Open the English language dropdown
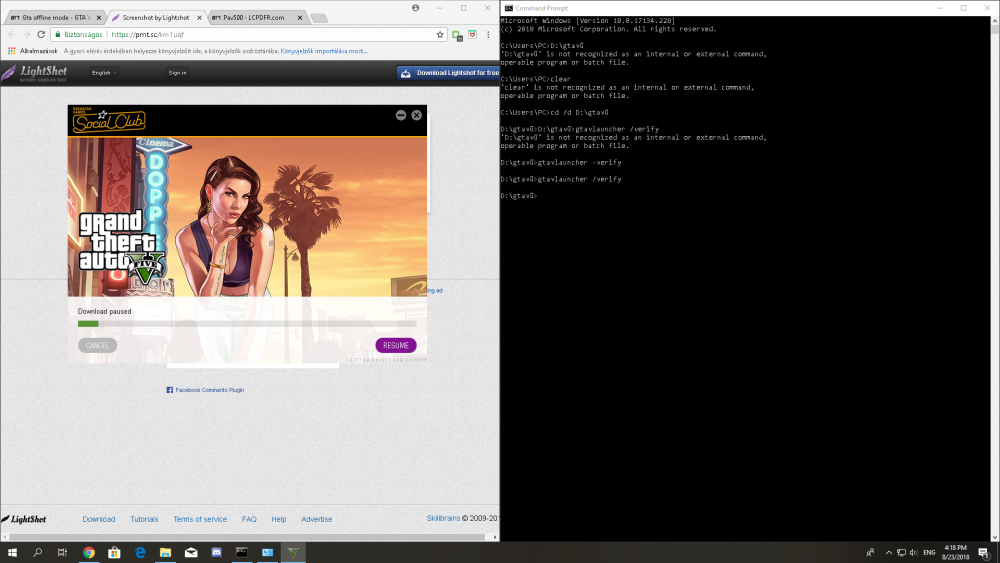The height and width of the screenshot is (563, 1000). 104,73
